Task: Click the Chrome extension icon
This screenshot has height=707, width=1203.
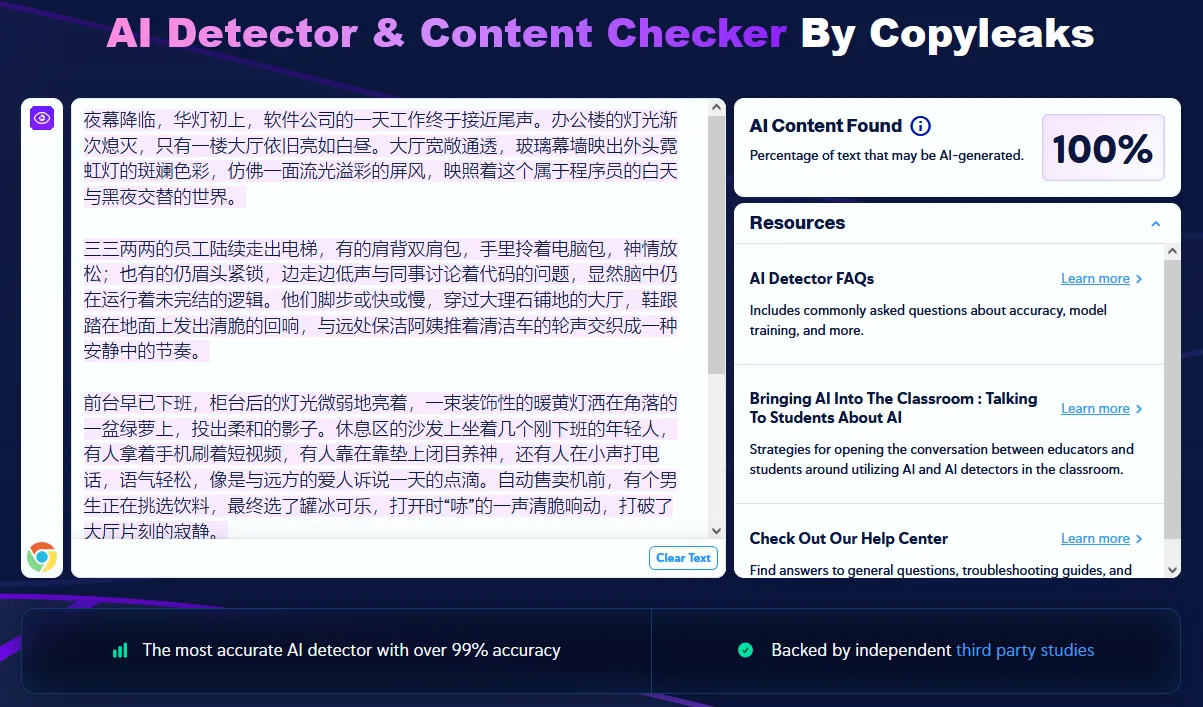Action: 42,557
